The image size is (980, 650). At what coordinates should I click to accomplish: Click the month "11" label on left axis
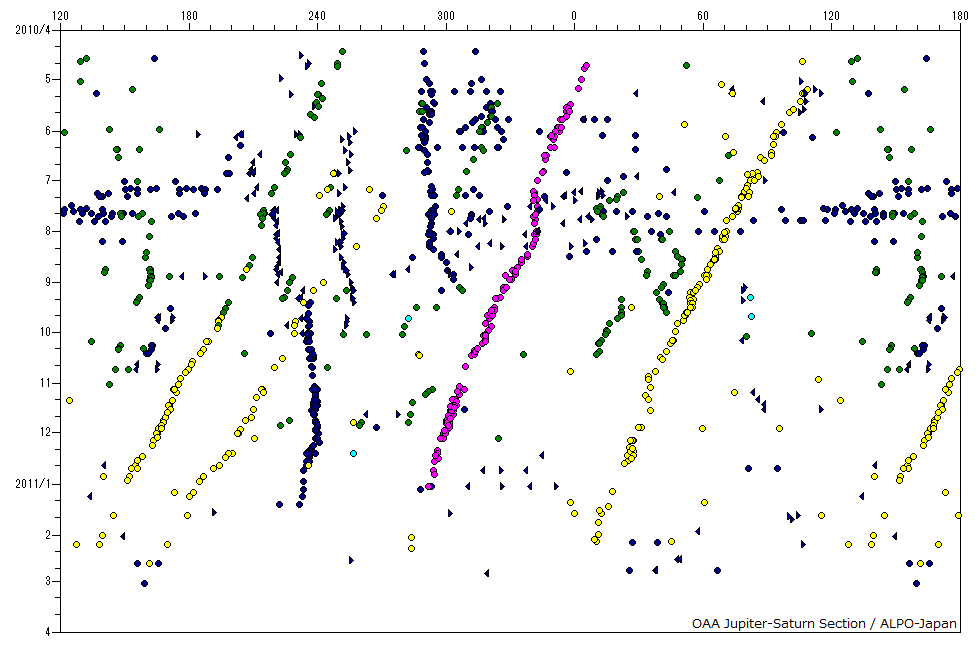(x=45, y=383)
